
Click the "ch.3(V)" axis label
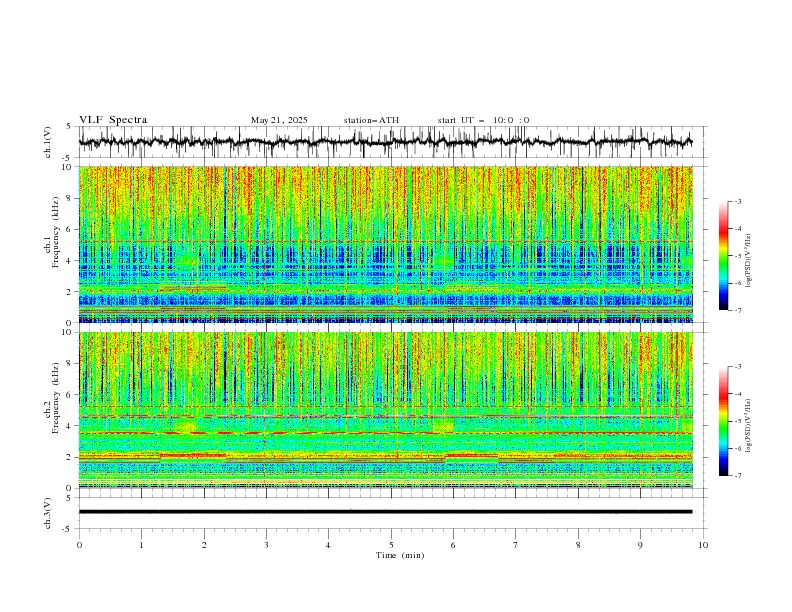click(x=48, y=513)
